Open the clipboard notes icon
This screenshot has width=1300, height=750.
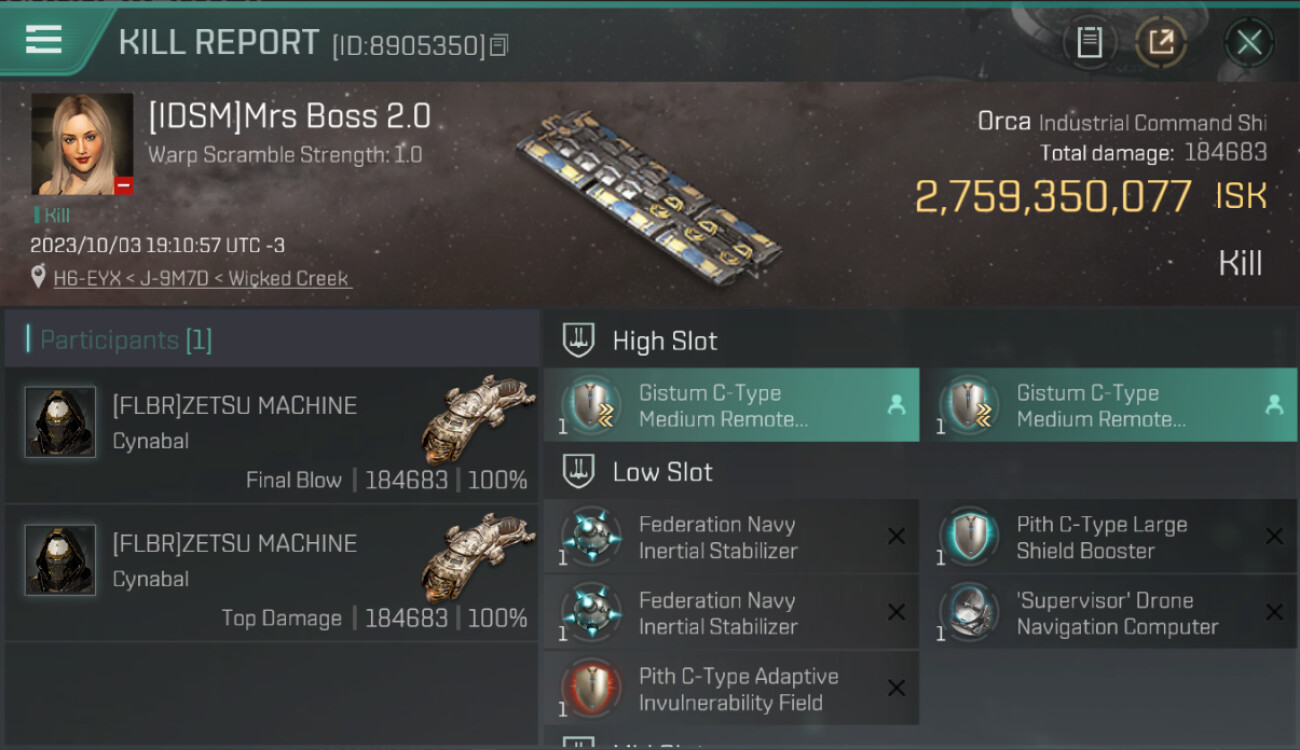[1089, 42]
